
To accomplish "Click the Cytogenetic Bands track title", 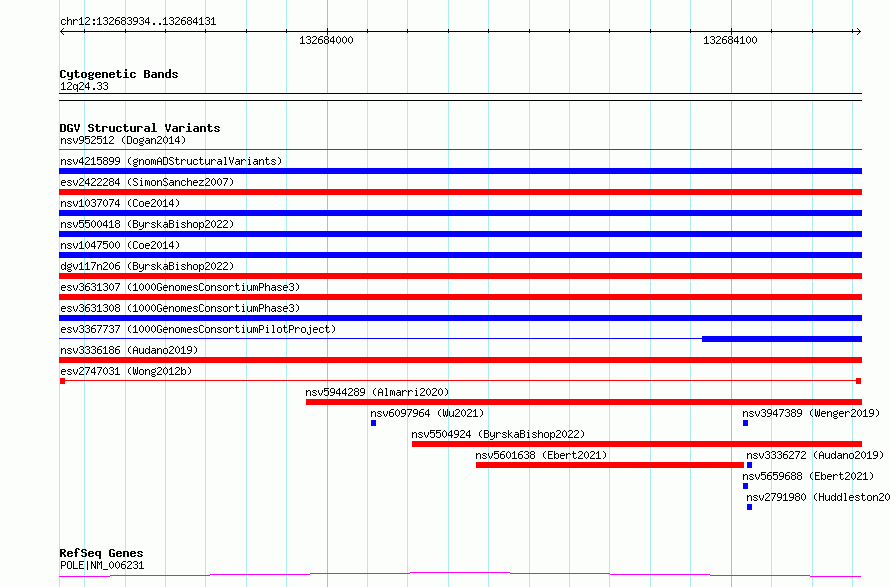I will coord(119,74).
